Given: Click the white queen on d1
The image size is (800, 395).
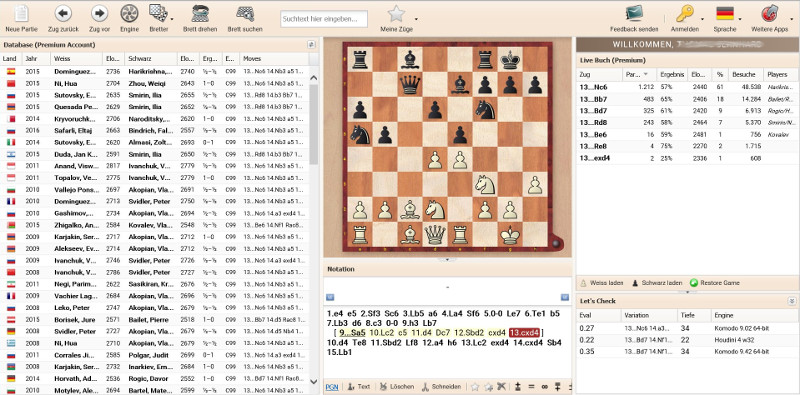Looking at the screenshot, I should pos(435,235).
